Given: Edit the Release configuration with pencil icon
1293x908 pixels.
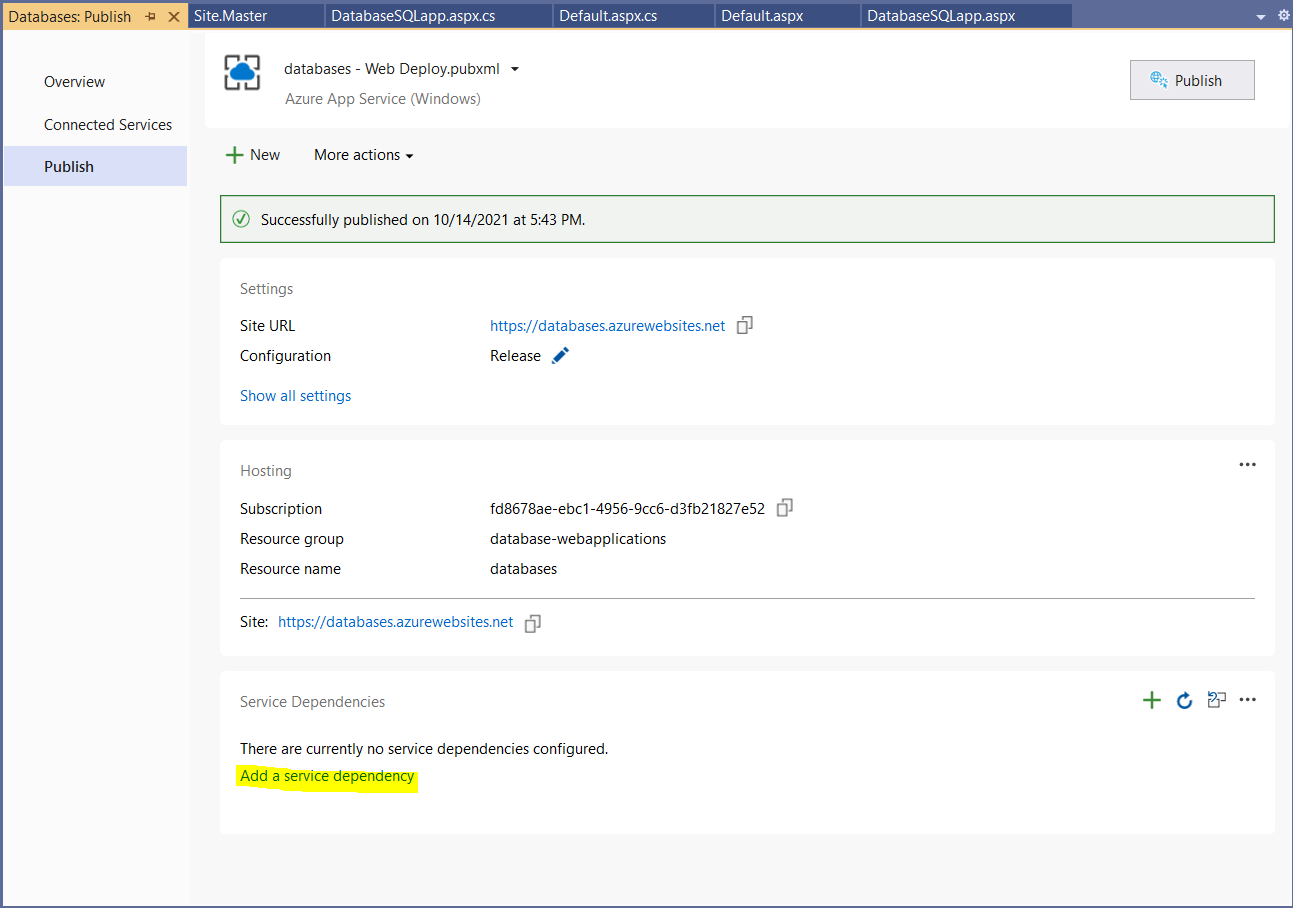Looking at the screenshot, I should pos(560,355).
